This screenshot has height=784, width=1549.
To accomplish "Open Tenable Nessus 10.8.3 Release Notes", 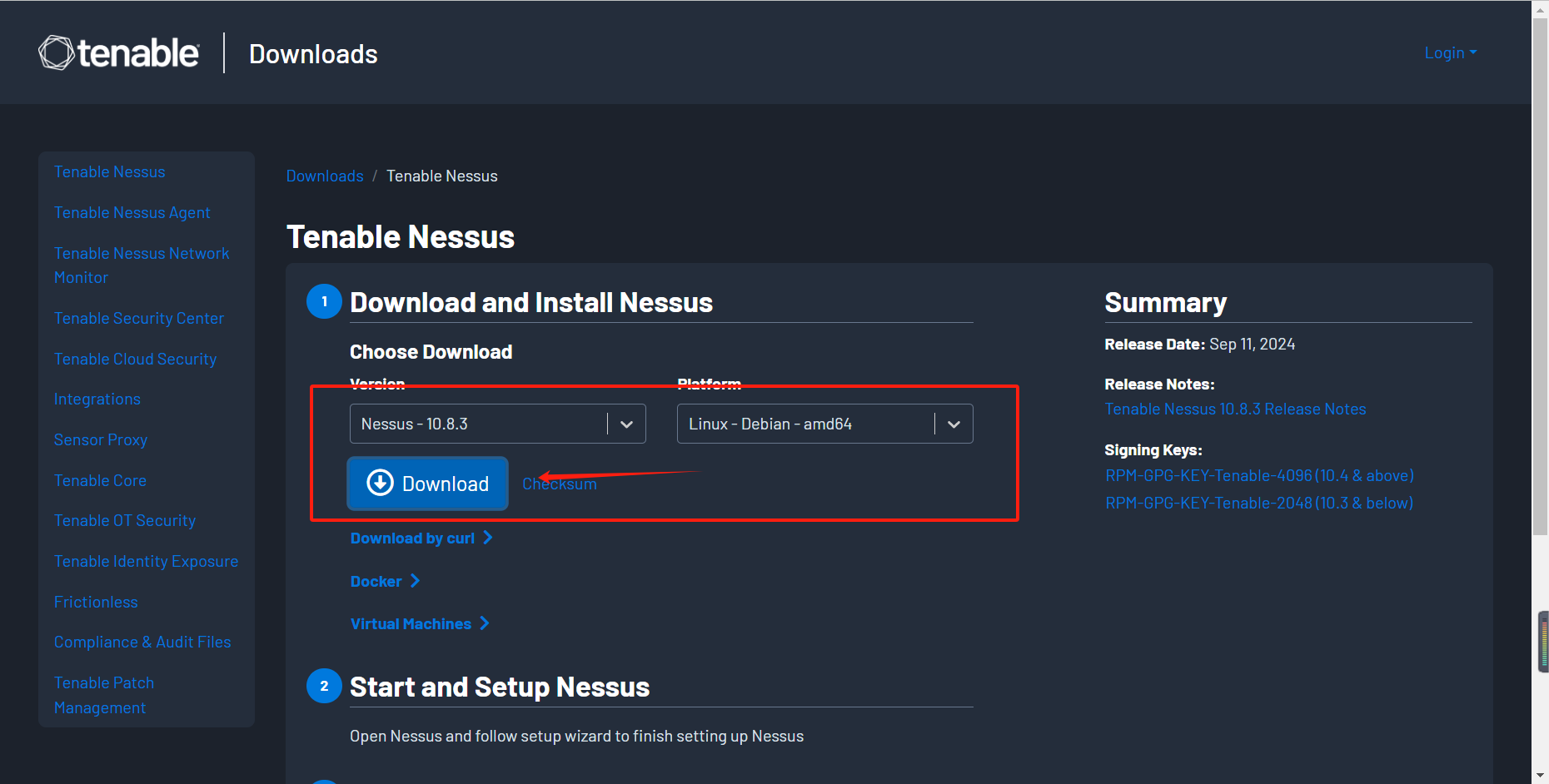I will [1235, 409].
